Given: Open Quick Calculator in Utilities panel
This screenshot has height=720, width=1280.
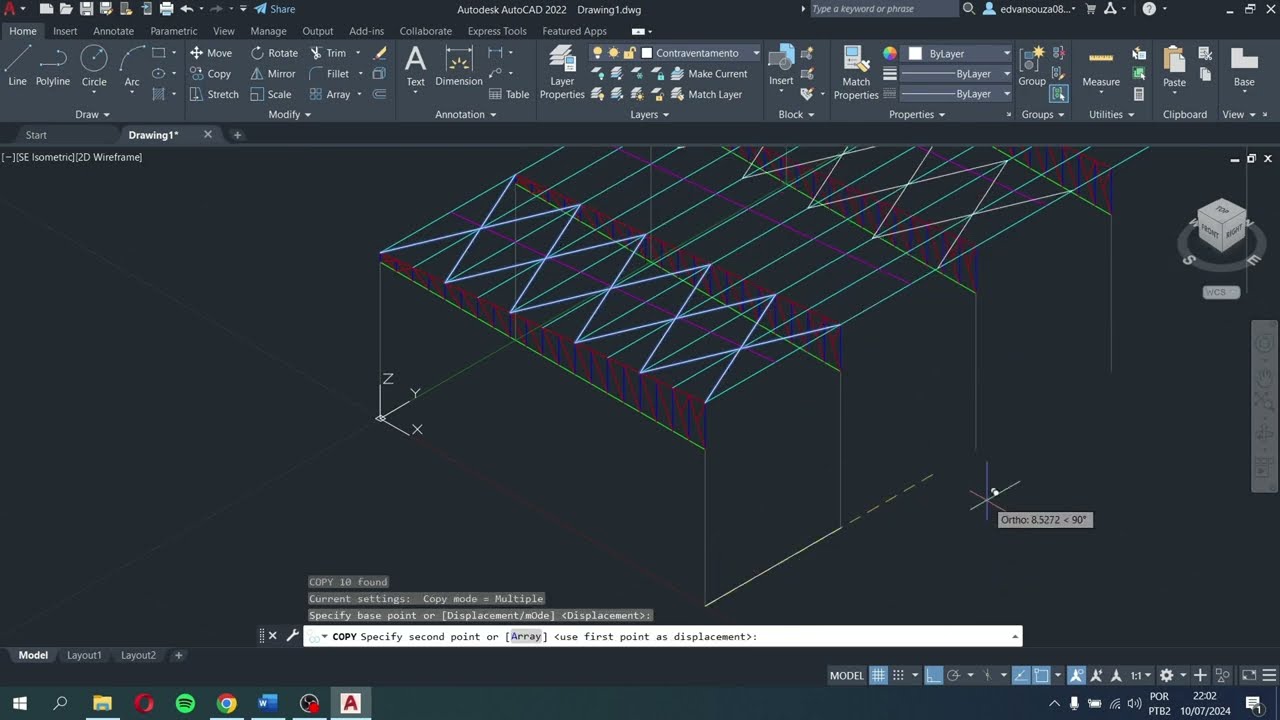Looking at the screenshot, I should coord(1139,94).
